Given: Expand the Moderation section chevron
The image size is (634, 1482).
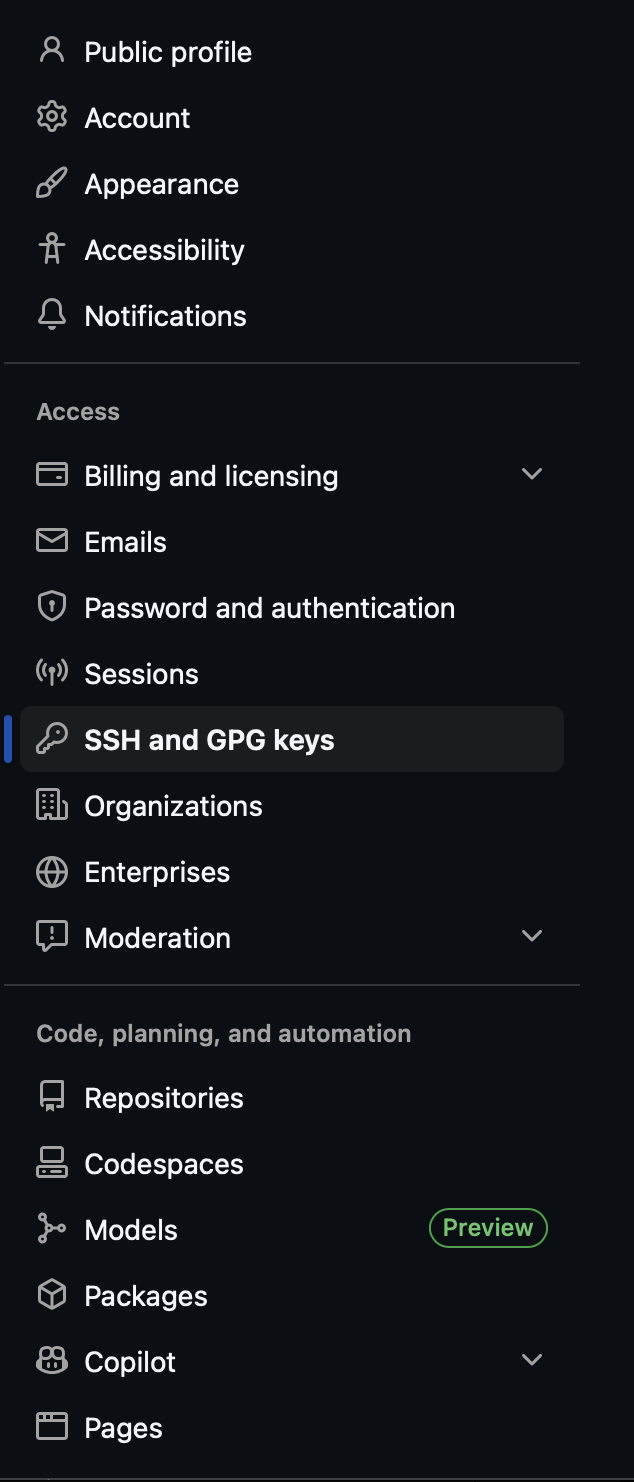Looking at the screenshot, I should point(532,936).
